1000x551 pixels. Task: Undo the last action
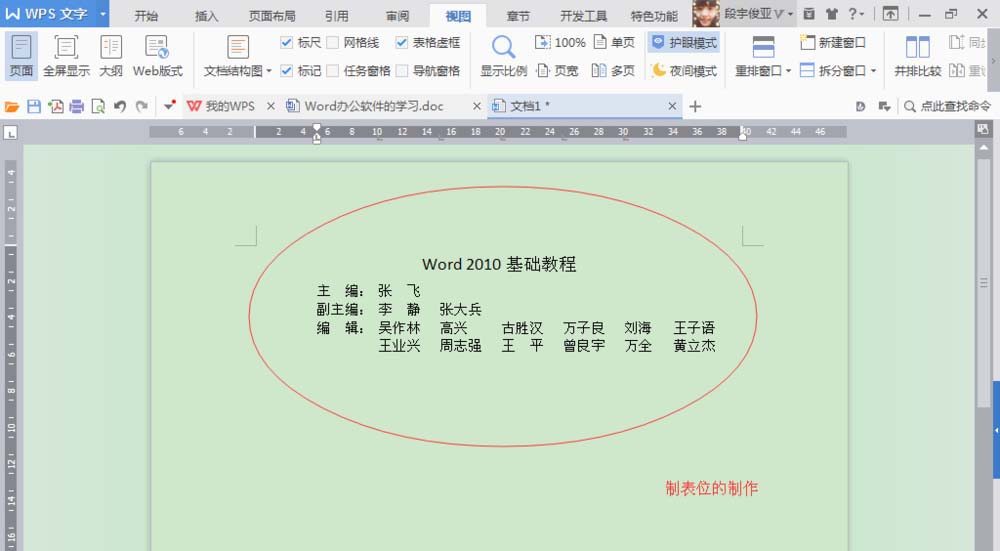(x=119, y=107)
